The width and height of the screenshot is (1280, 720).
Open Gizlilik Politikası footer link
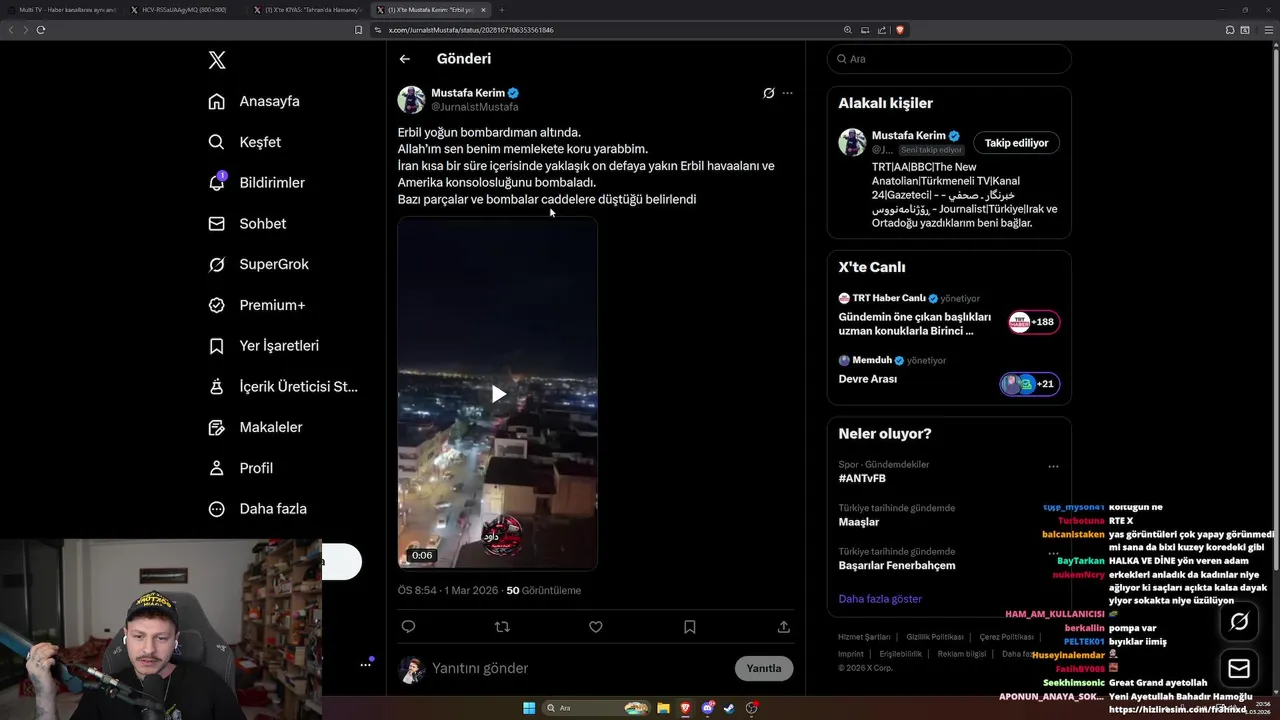click(935, 637)
